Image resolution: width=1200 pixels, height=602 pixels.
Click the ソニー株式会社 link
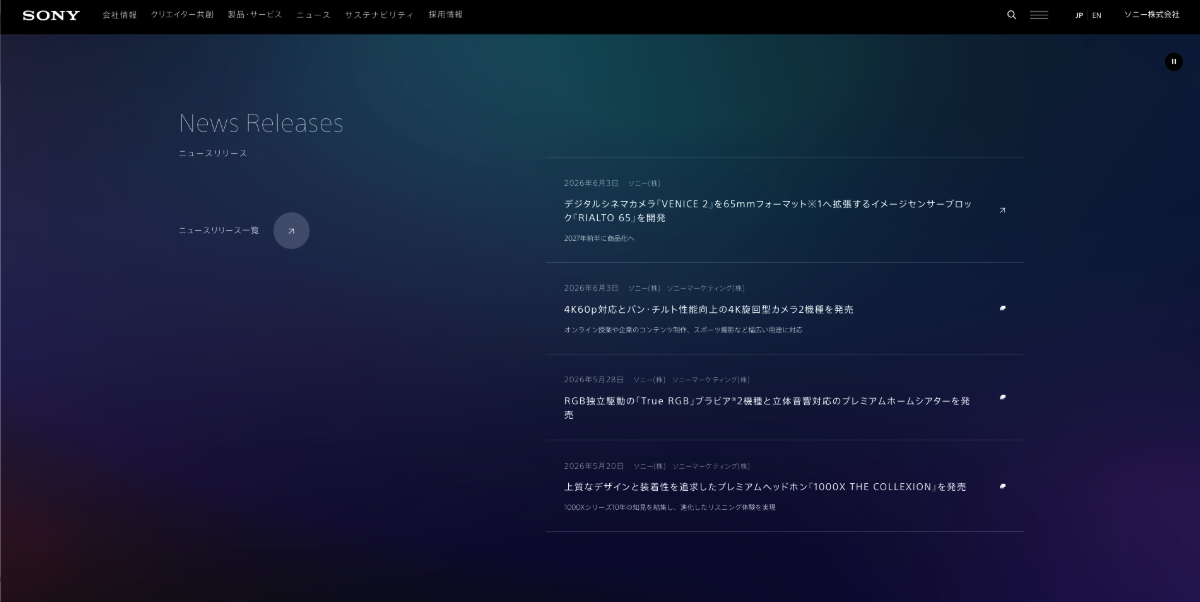(1152, 15)
